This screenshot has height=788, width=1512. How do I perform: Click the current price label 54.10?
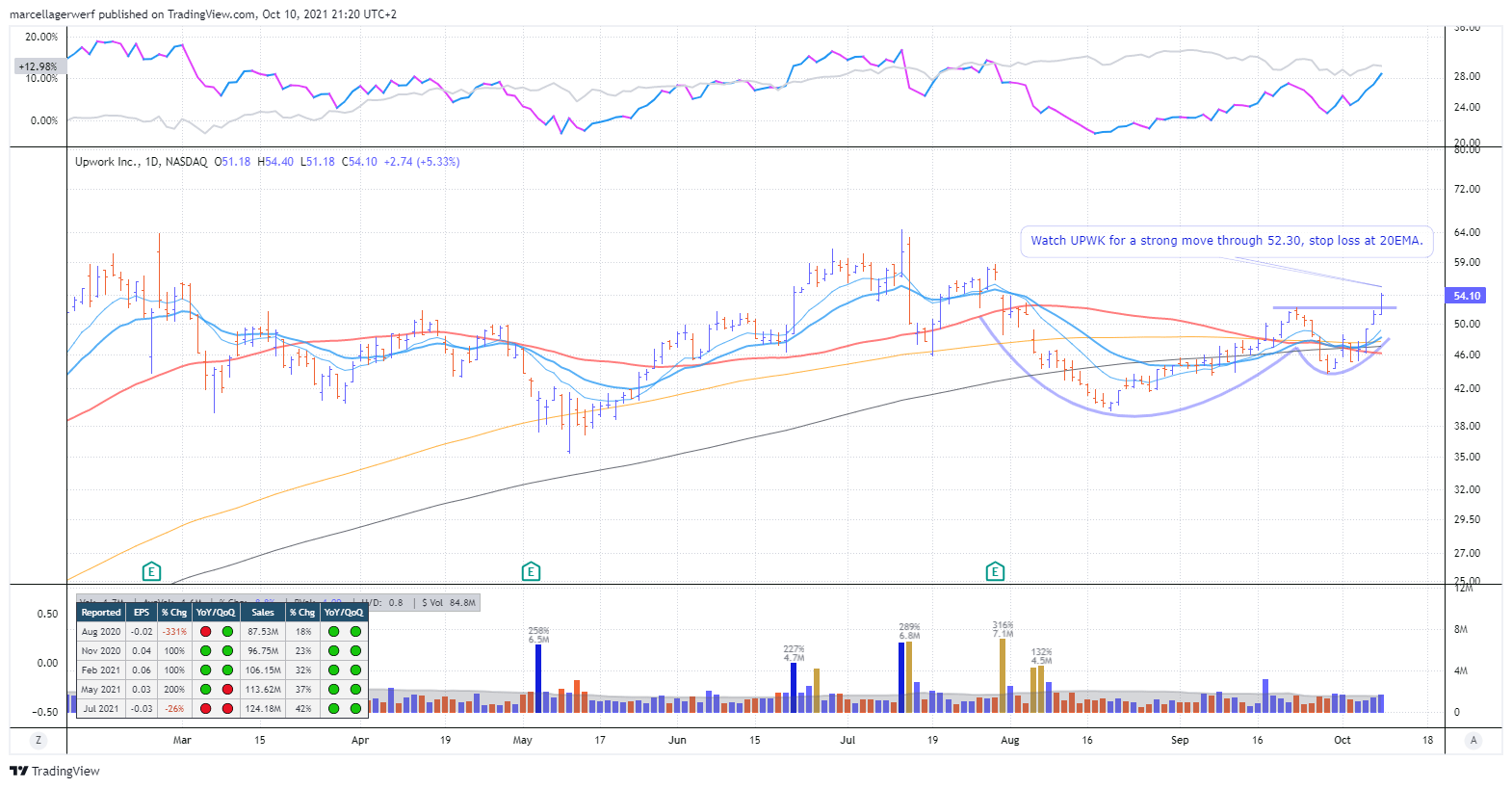click(x=1467, y=296)
